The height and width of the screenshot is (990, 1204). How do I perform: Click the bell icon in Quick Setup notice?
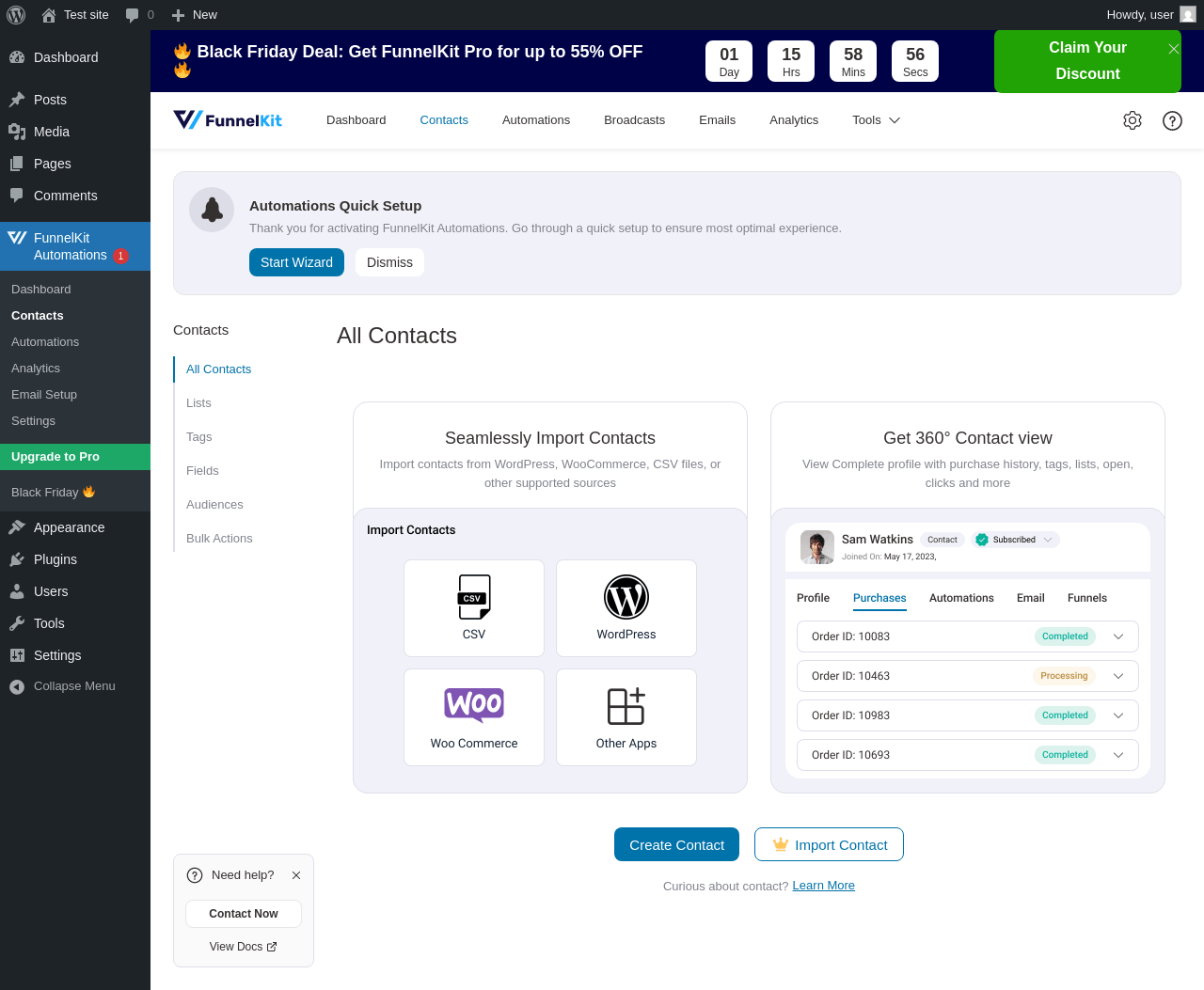point(212,210)
